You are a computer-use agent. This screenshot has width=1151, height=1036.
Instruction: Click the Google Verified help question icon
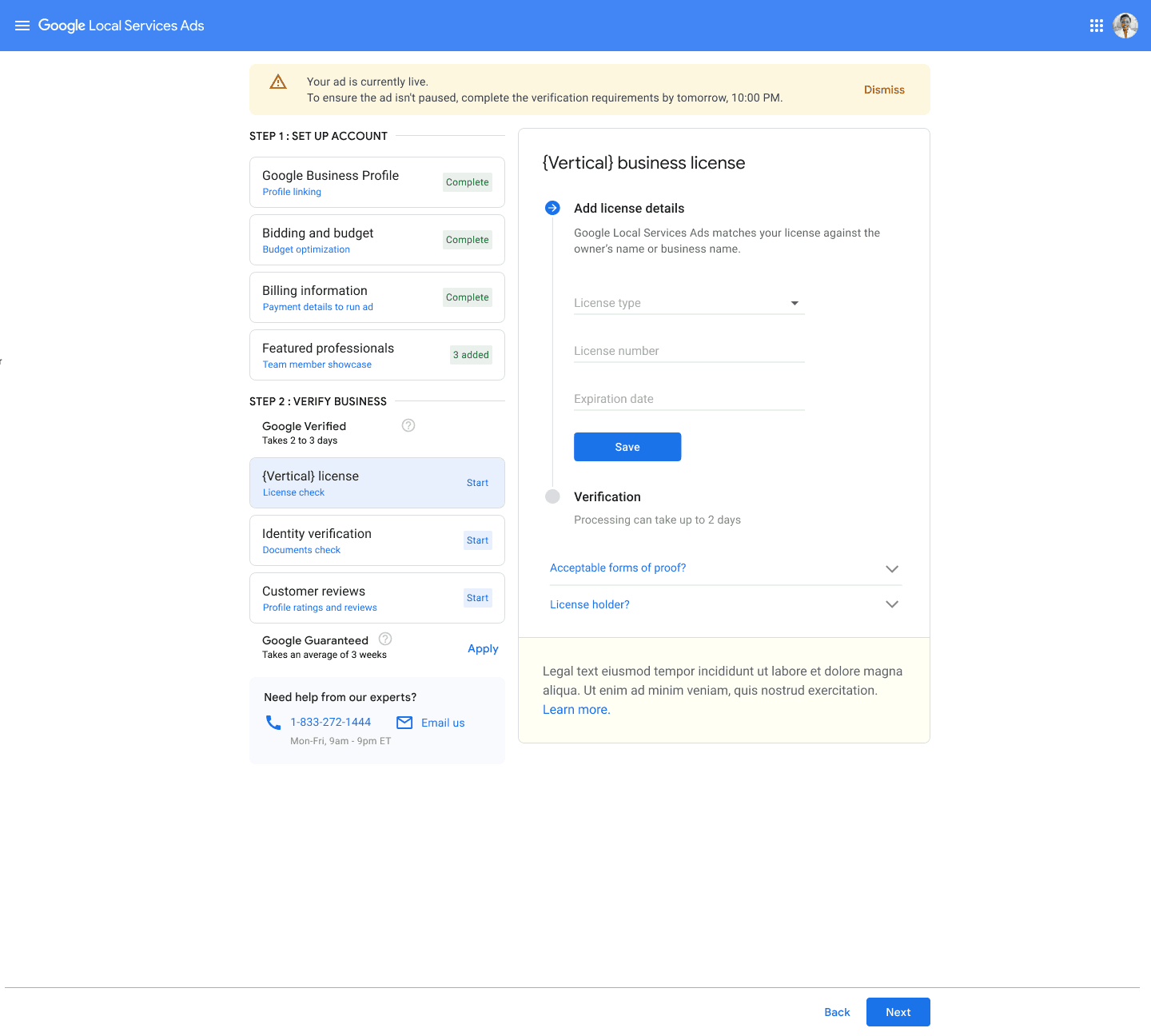coord(408,425)
